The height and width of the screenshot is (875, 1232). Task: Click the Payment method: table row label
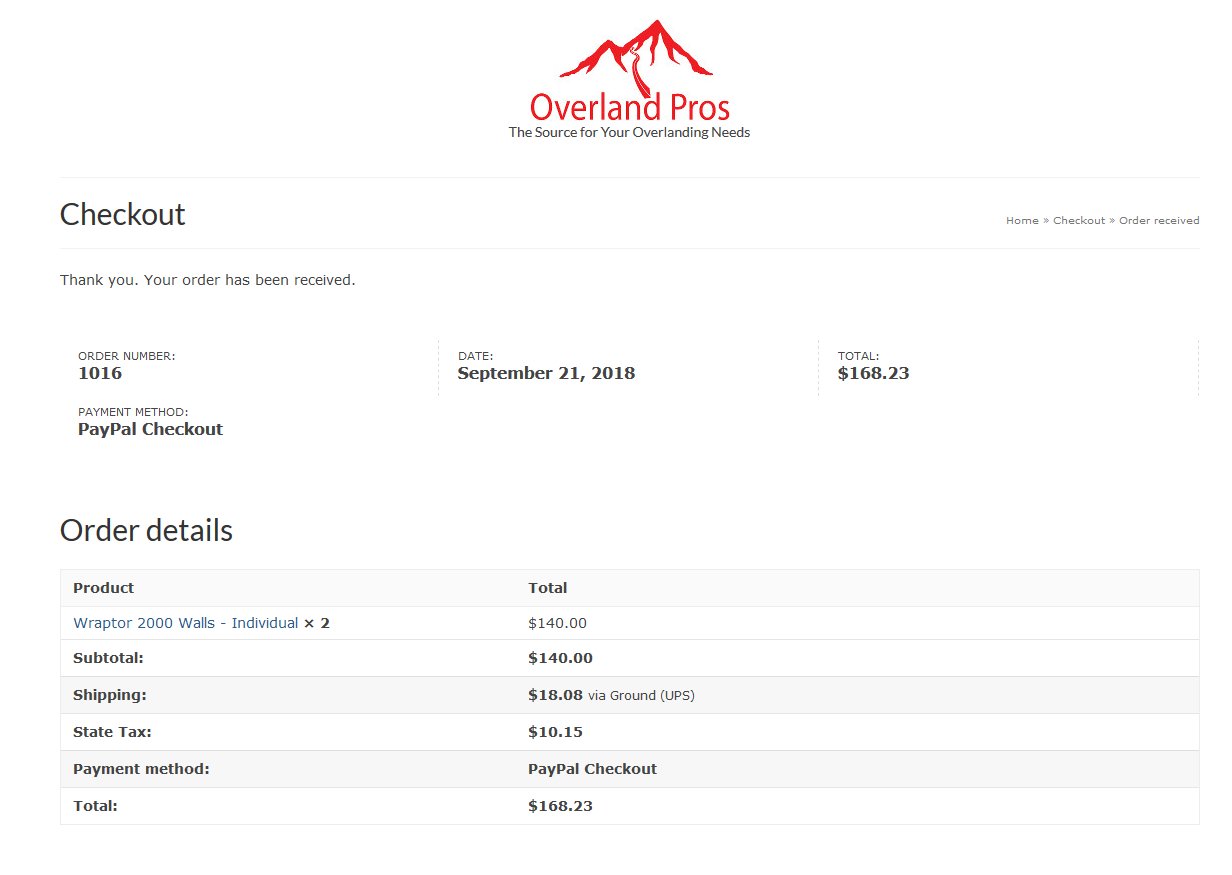(141, 769)
